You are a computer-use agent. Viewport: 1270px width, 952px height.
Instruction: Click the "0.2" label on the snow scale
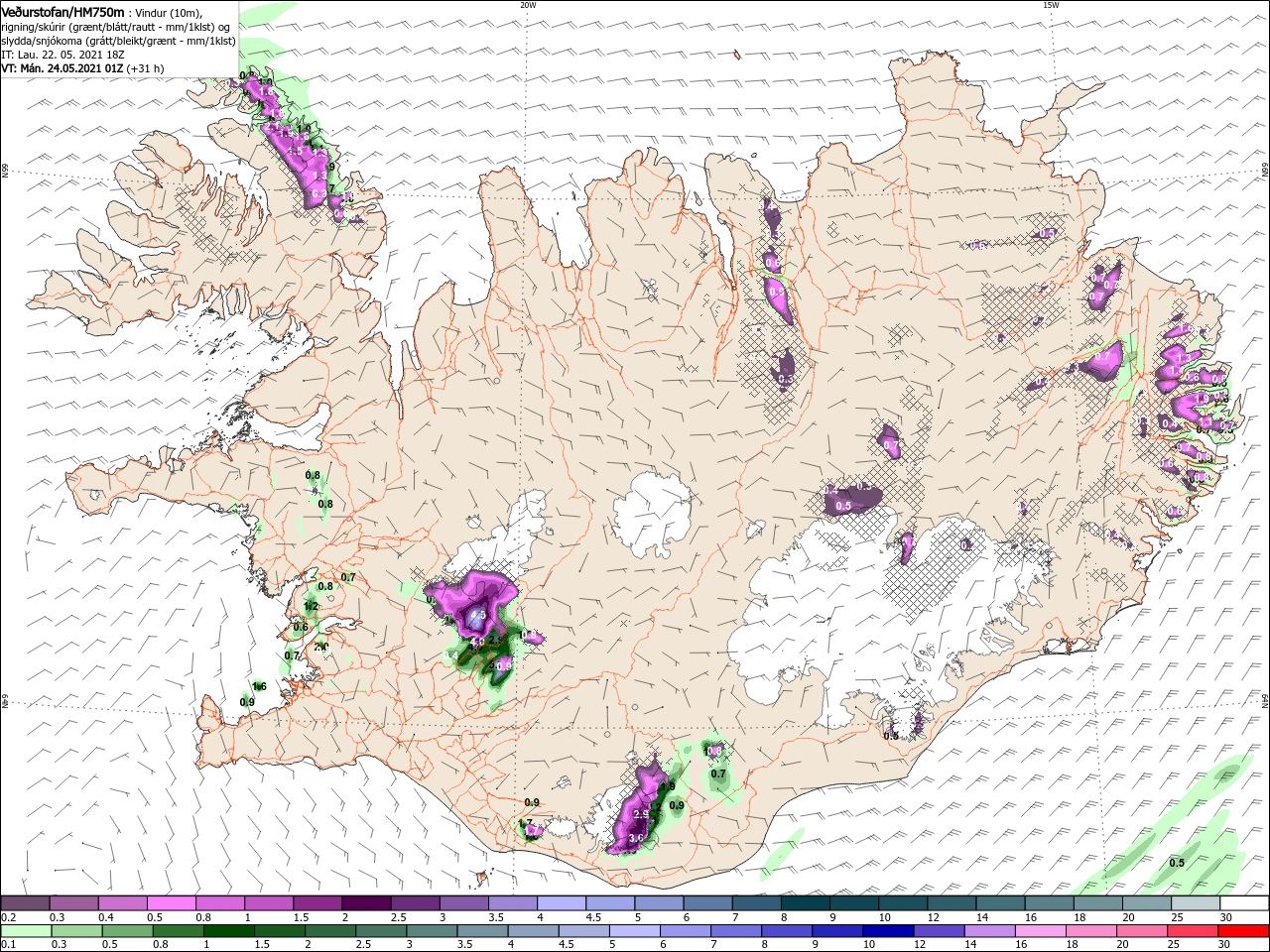[x=8, y=917]
